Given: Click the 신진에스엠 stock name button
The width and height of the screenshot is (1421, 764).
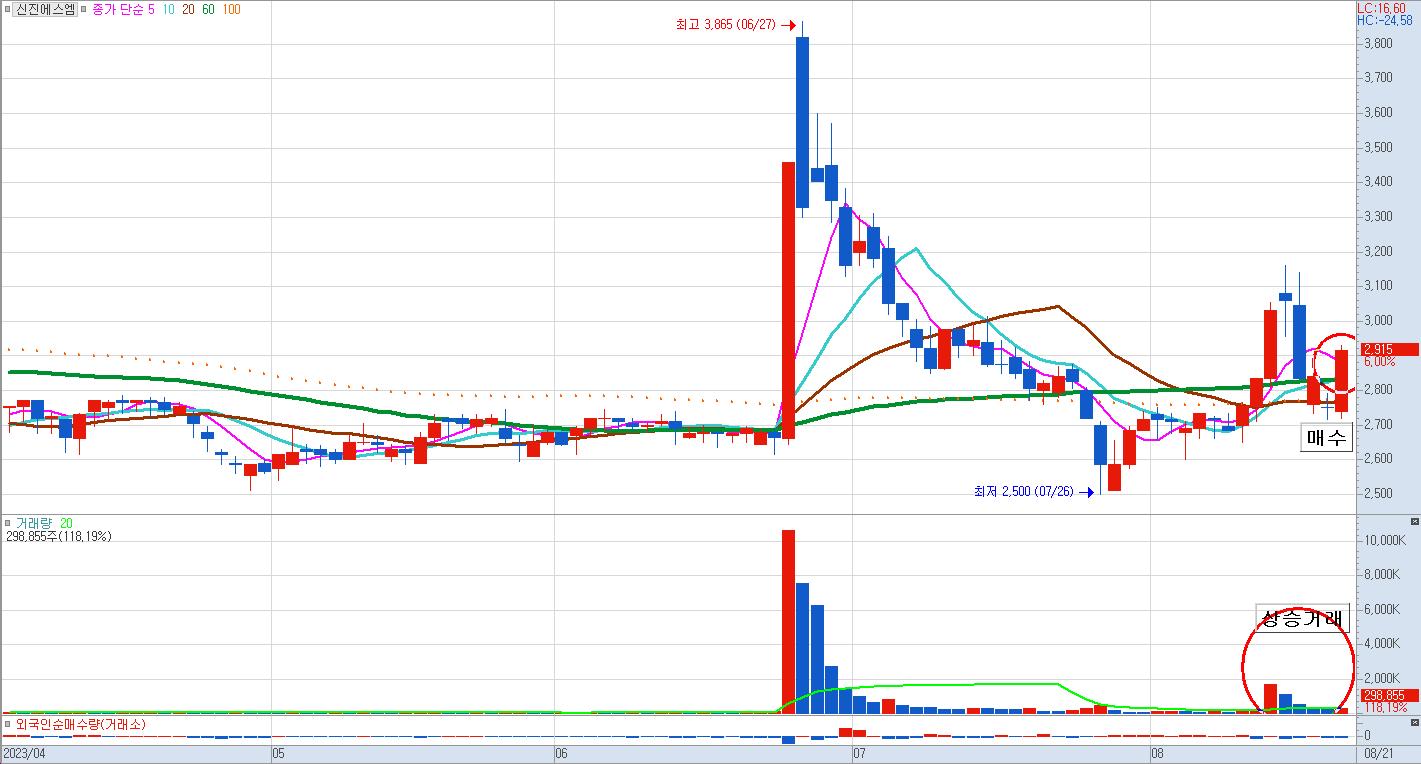Looking at the screenshot, I should pos(45,9).
